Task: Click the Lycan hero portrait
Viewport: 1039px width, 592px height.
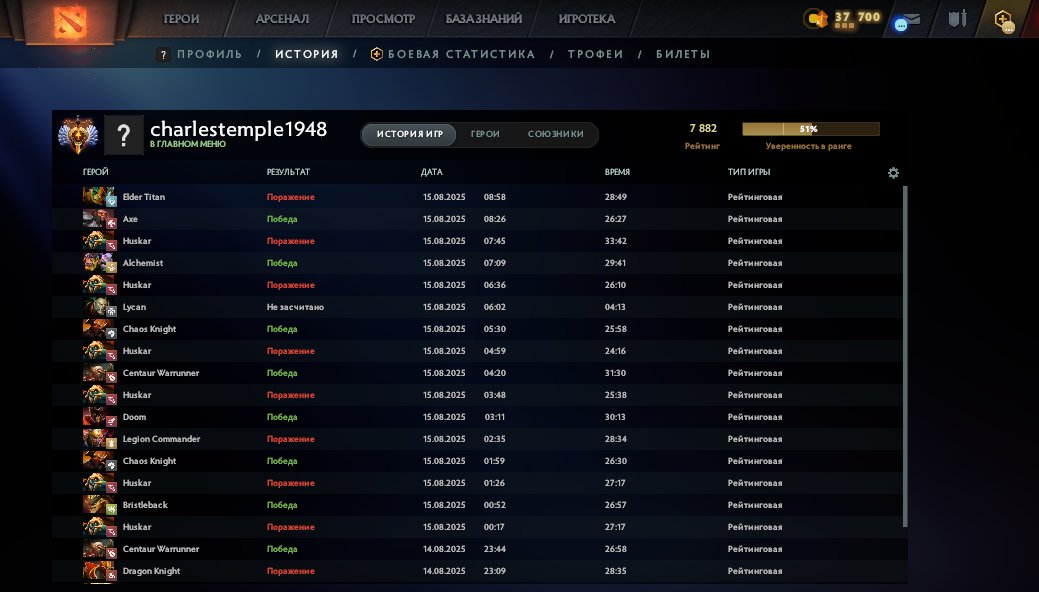Action: pos(99,307)
